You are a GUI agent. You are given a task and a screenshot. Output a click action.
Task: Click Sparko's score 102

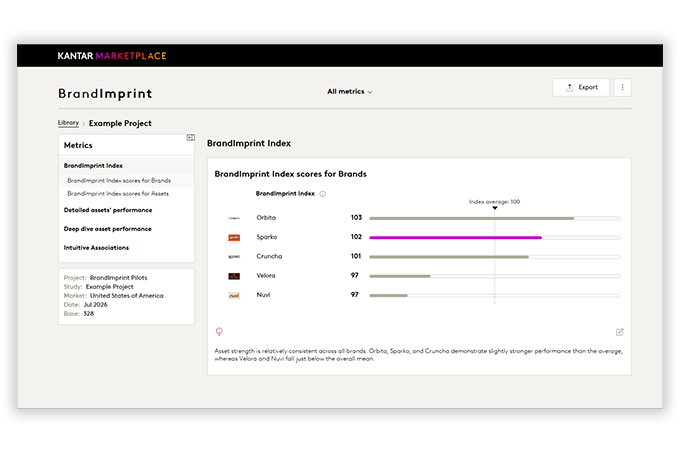click(356, 237)
